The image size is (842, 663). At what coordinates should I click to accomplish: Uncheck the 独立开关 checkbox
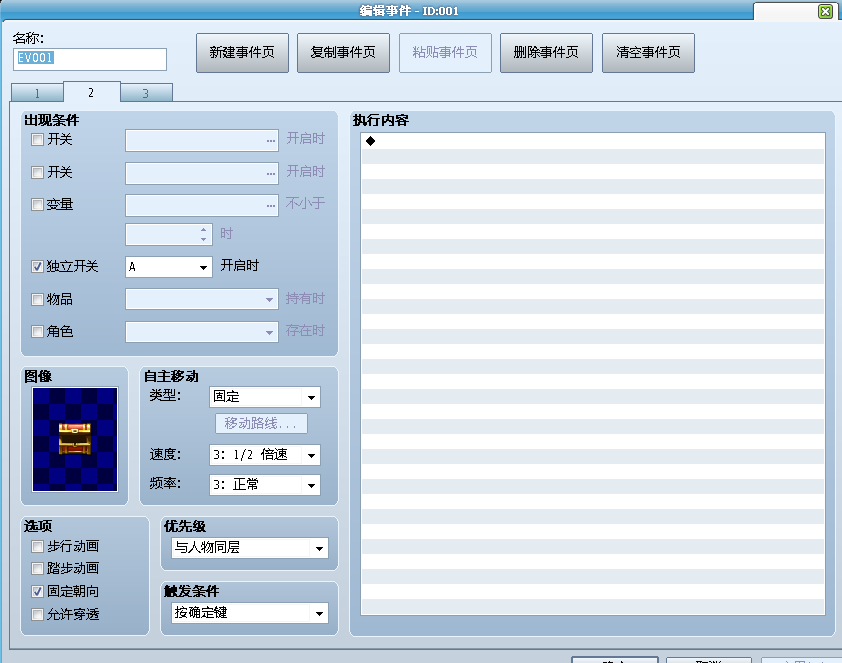38,266
